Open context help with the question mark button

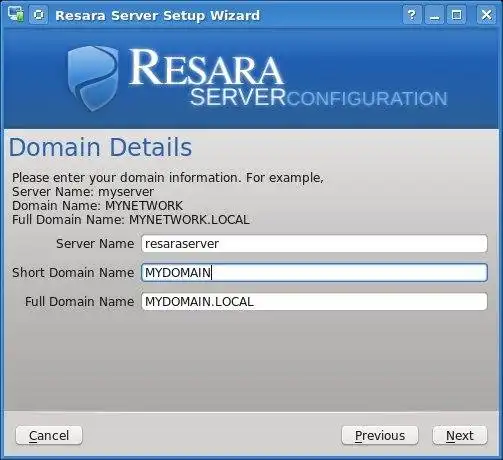(x=412, y=15)
